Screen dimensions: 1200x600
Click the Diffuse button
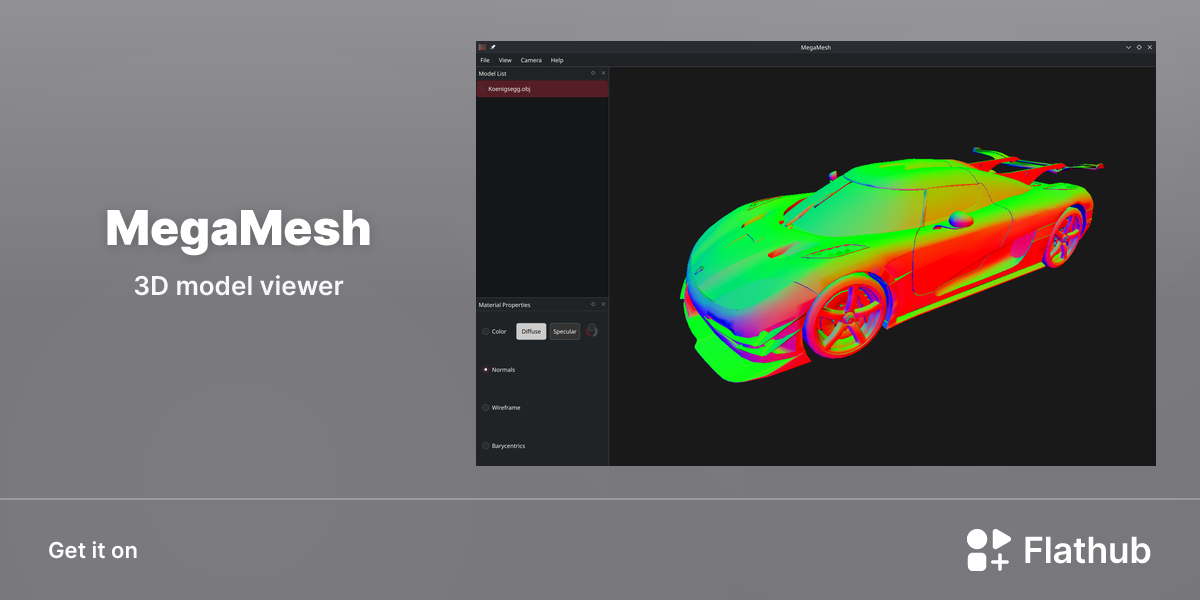(x=531, y=331)
